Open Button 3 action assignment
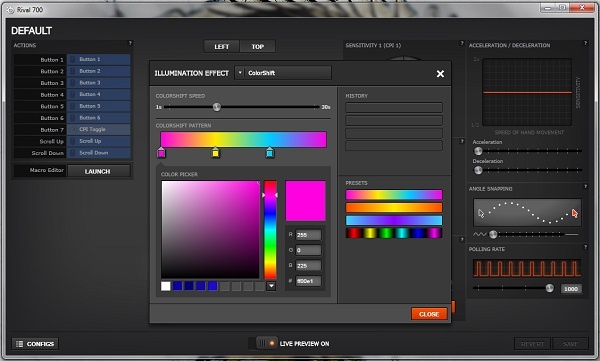Image resolution: width=600 pixels, height=361 pixels. [x=99, y=83]
